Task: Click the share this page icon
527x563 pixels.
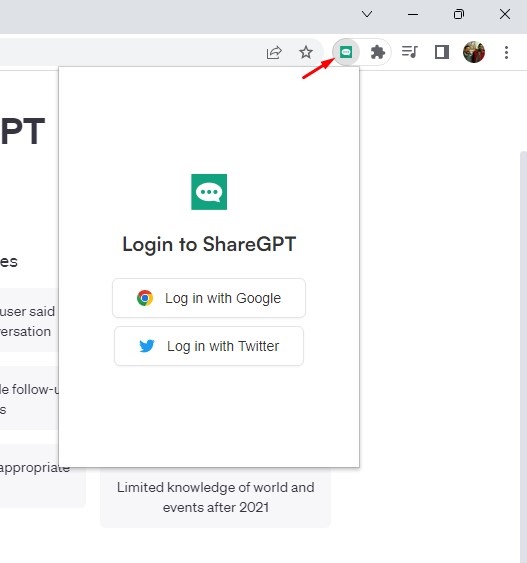Action: click(274, 52)
